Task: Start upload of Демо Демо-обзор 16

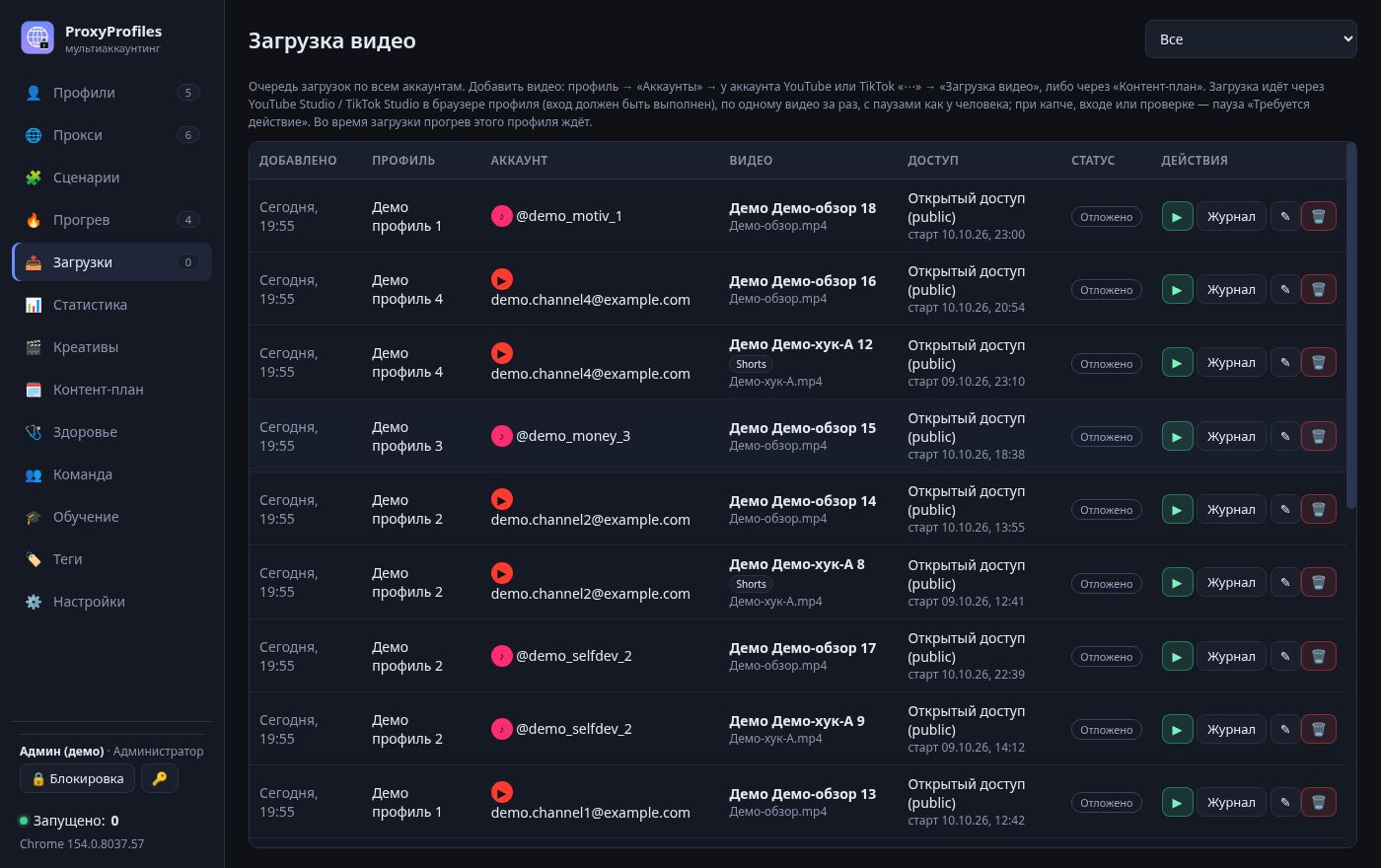Action: click(1177, 289)
